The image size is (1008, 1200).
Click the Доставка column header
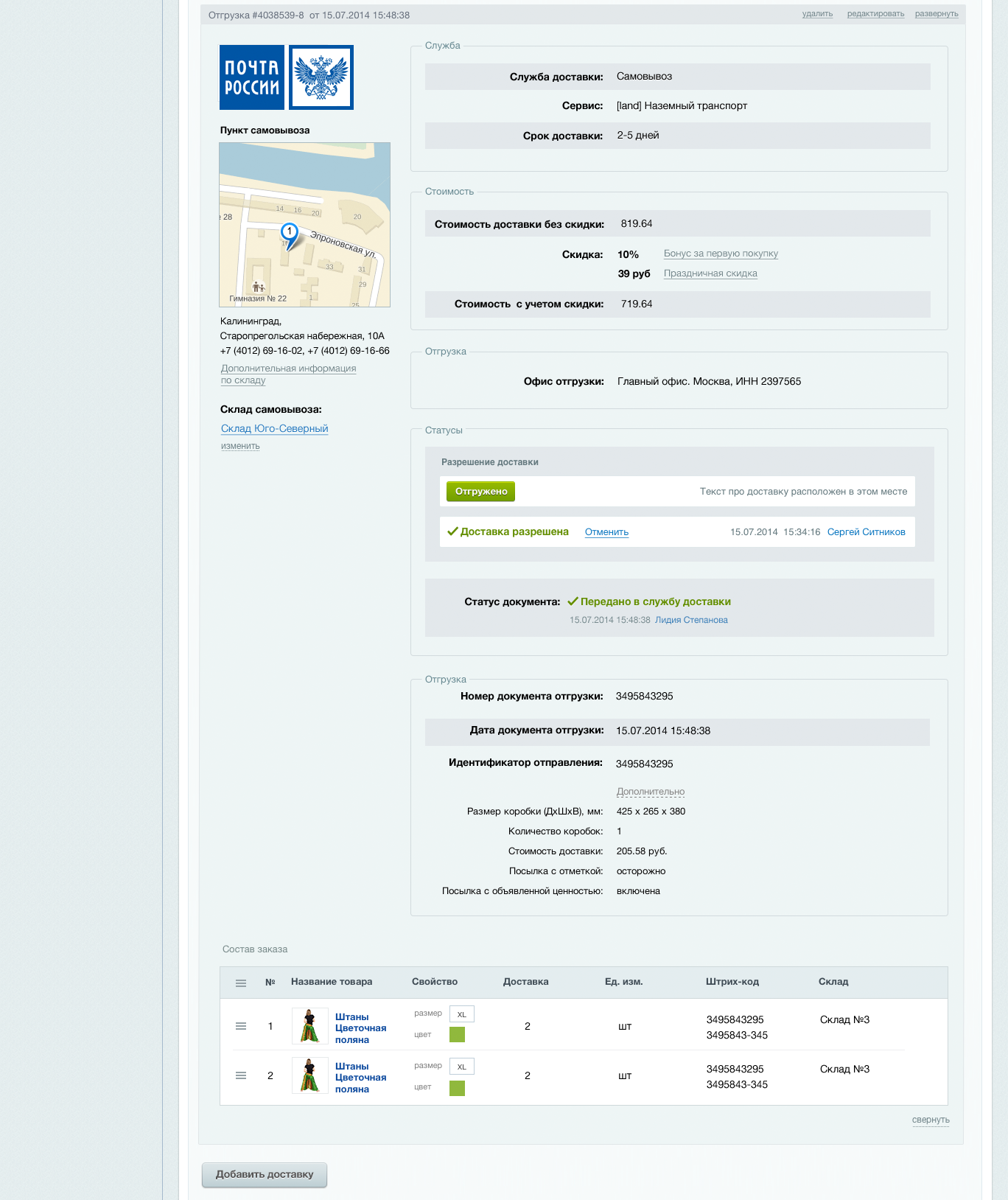click(525, 982)
